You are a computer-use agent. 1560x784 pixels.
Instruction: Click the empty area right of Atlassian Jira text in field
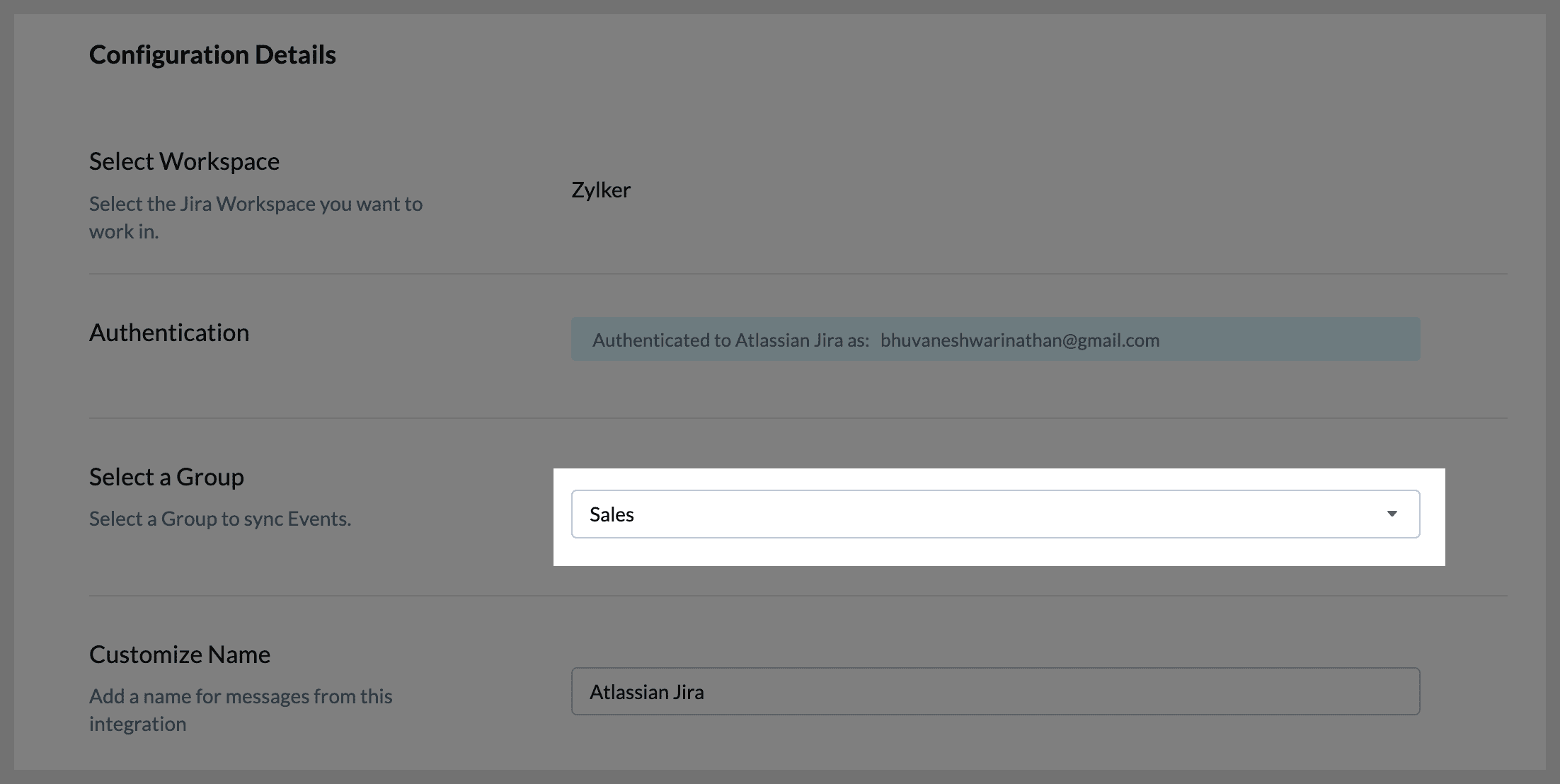(x=1062, y=691)
